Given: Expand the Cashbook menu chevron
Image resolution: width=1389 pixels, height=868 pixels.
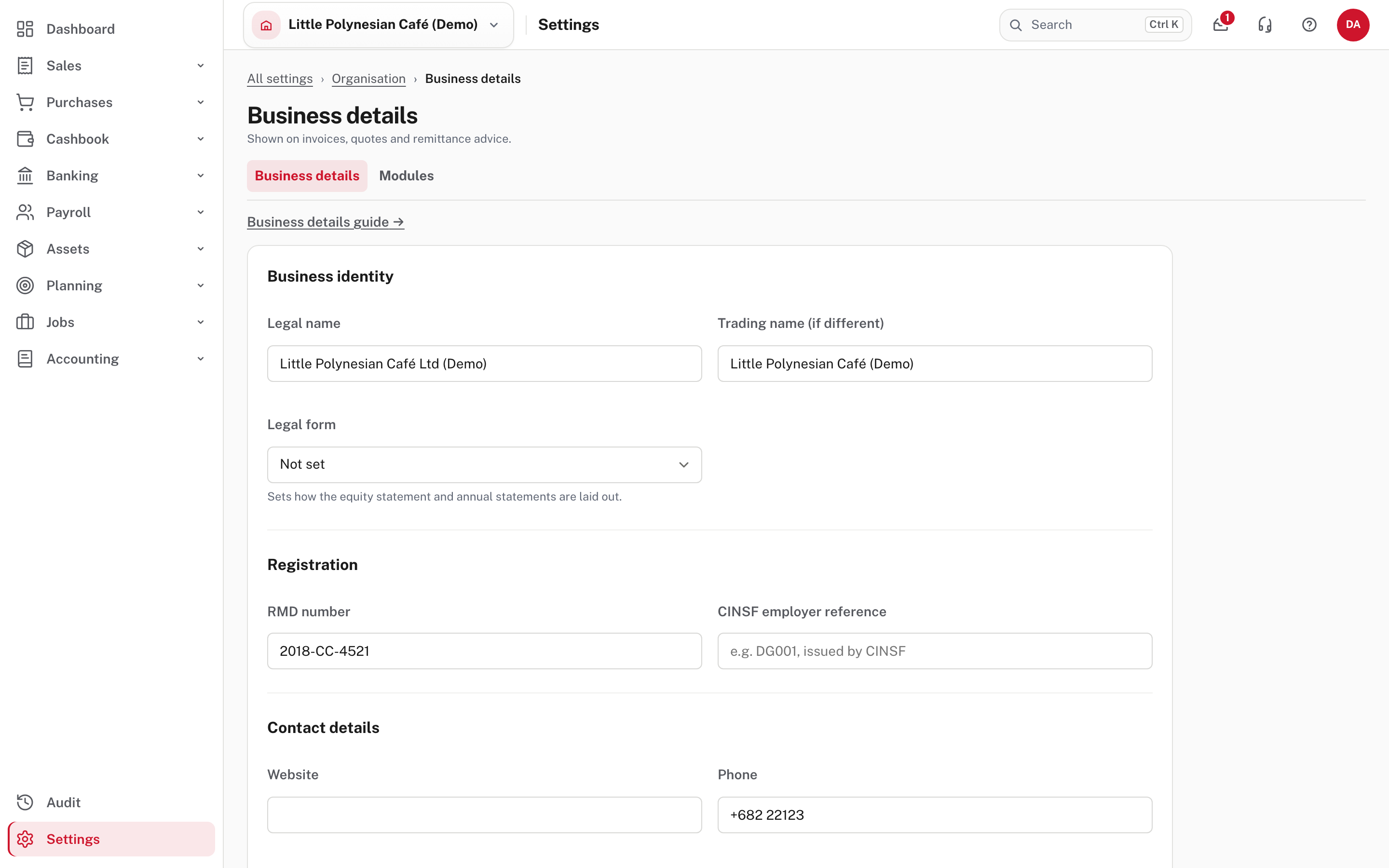Looking at the screenshot, I should point(200,139).
